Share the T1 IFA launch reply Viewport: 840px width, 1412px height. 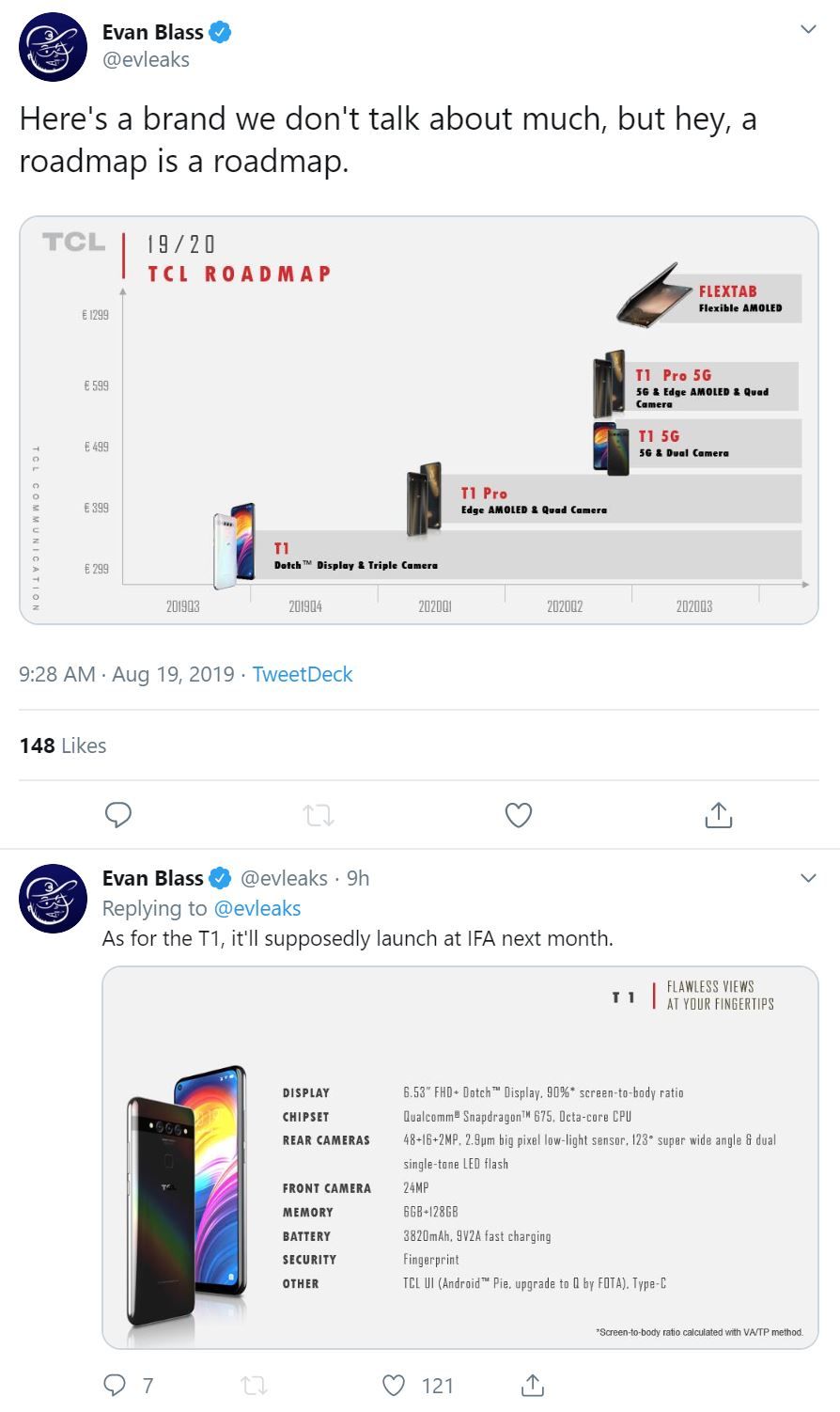[x=532, y=1385]
